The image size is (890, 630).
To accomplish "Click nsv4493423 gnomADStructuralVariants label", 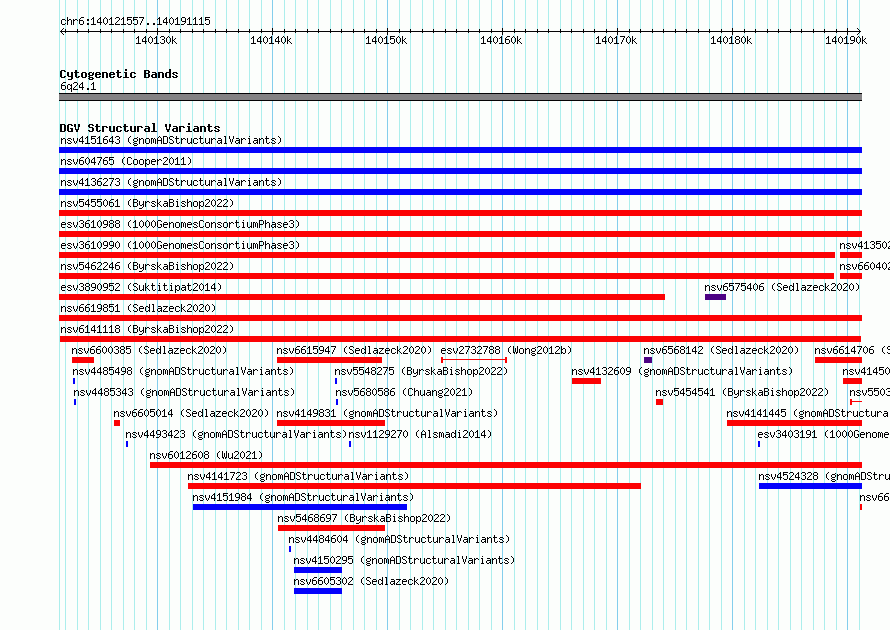I will pos(236,434).
